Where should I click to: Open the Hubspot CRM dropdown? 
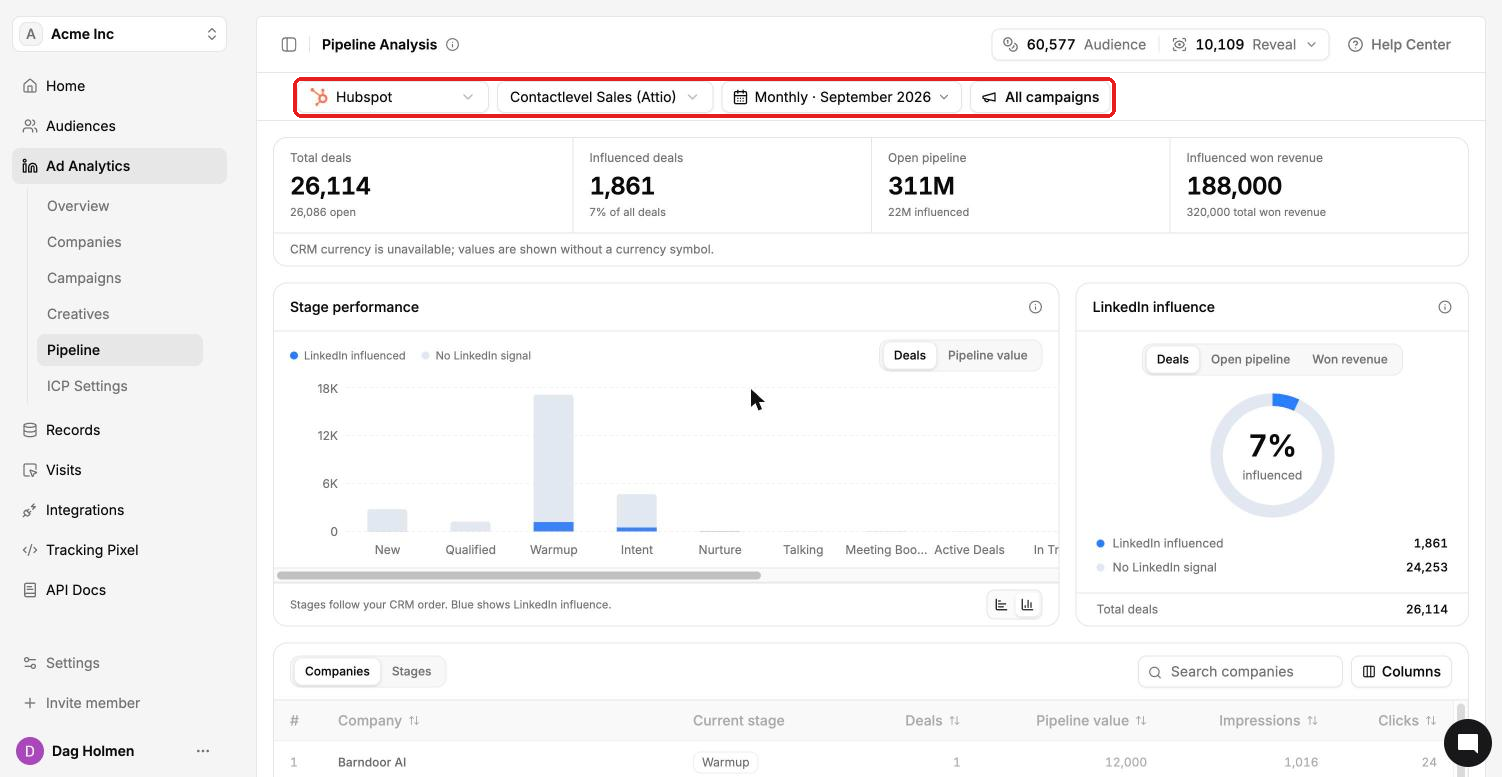pyautogui.click(x=393, y=97)
